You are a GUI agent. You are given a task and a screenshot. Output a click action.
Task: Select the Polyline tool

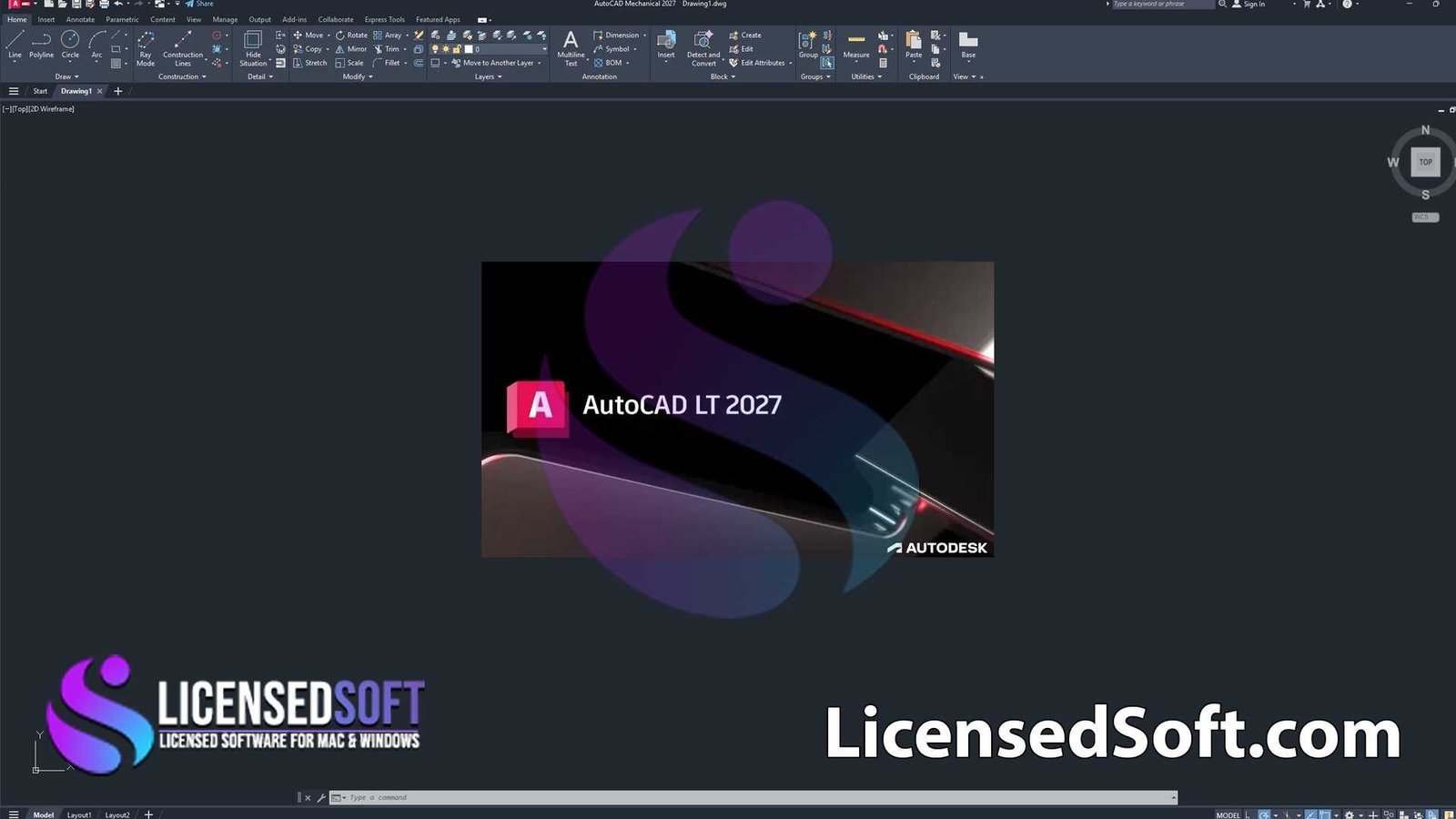41,44
